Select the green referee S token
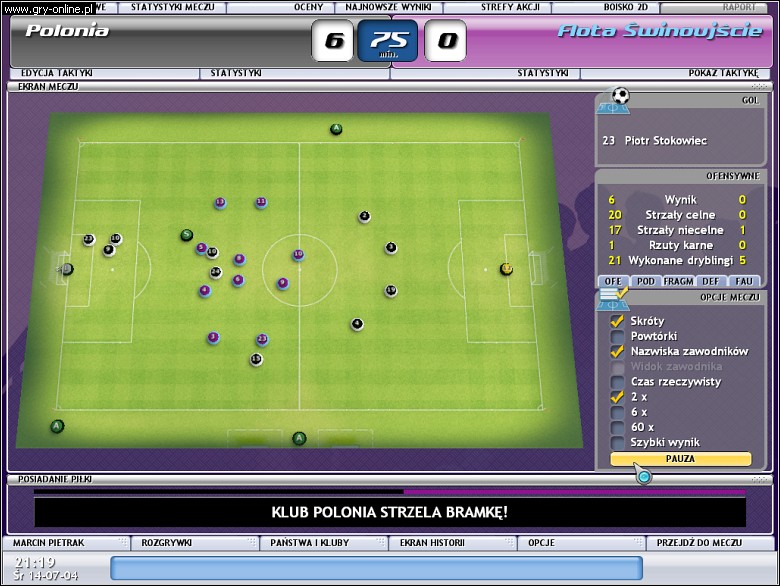Screen dimensions: 780x586 point(187,235)
